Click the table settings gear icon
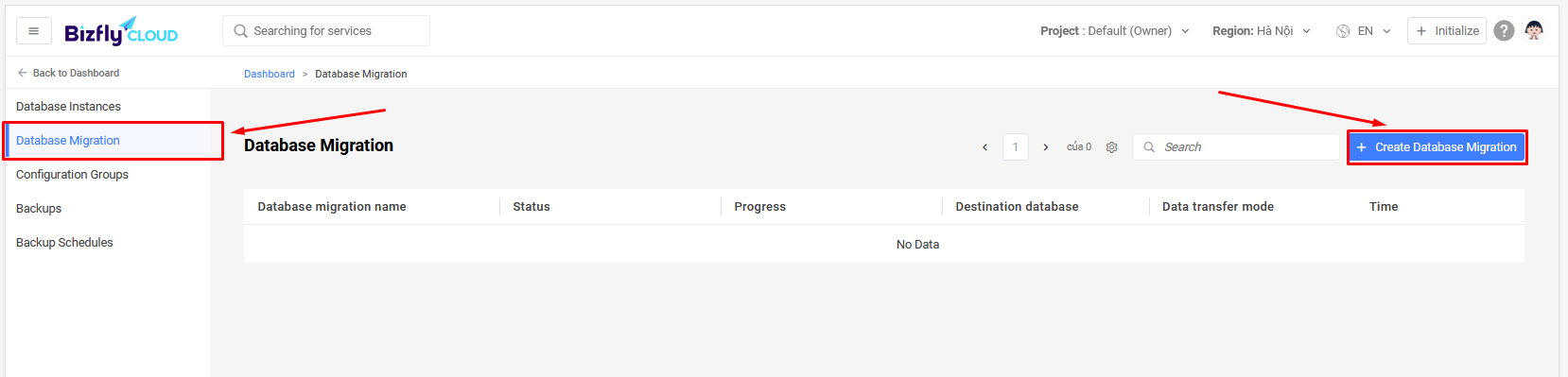Image resolution: width=1568 pixels, height=377 pixels. (x=1112, y=147)
